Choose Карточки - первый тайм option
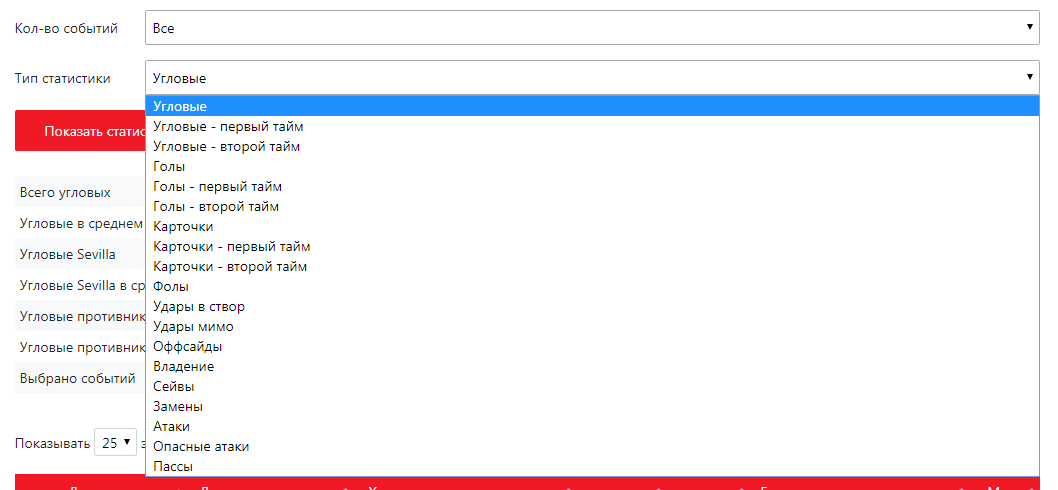Image resolution: width=1058 pixels, height=490 pixels. point(231,247)
